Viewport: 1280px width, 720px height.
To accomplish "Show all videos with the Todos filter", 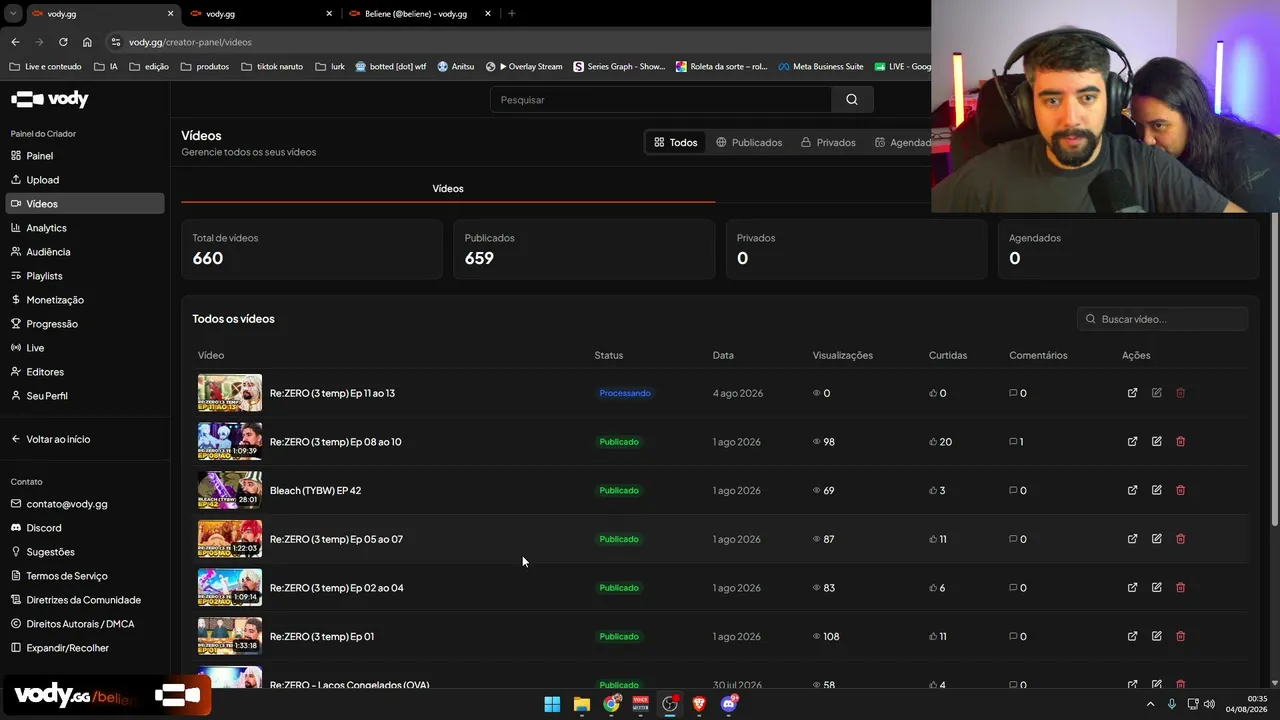I will point(676,142).
